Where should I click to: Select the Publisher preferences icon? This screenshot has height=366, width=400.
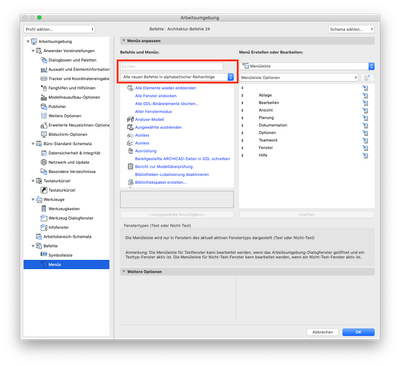pyautogui.click(x=44, y=106)
